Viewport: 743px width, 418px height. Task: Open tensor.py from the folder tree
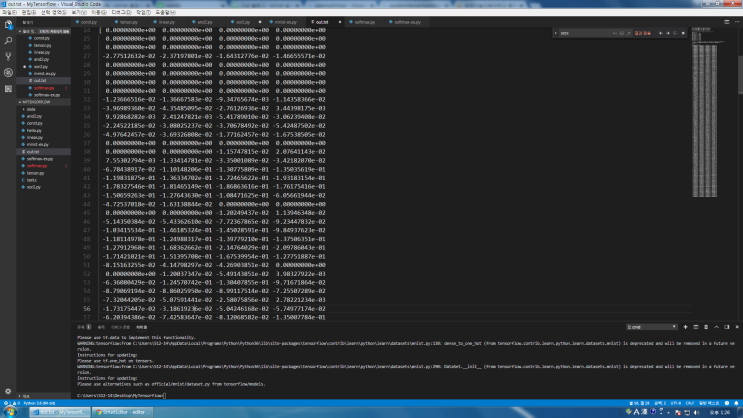tap(33, 172)
